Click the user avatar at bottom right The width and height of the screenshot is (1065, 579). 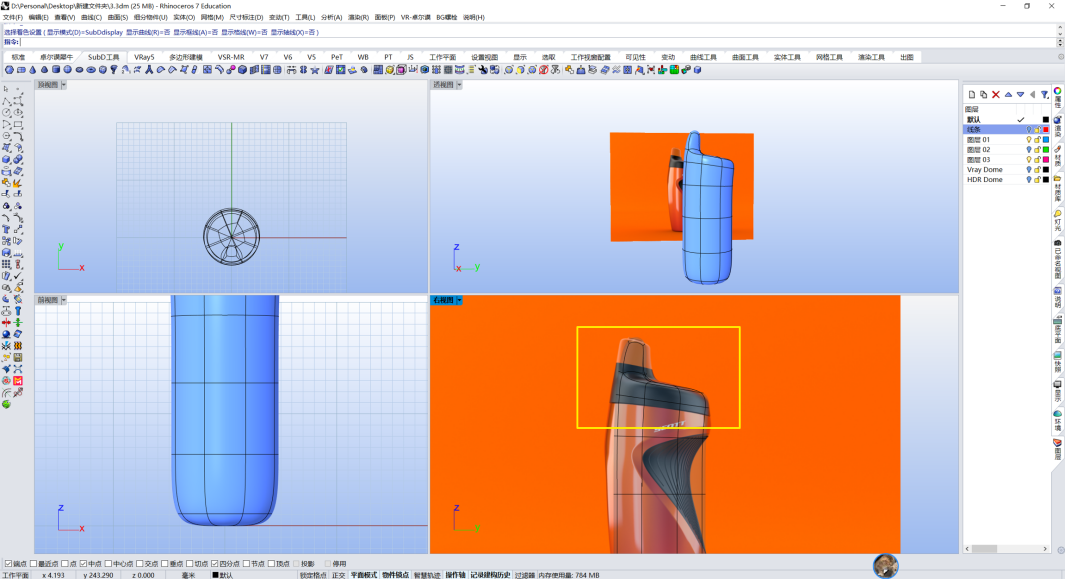click(x=886, y=565)
